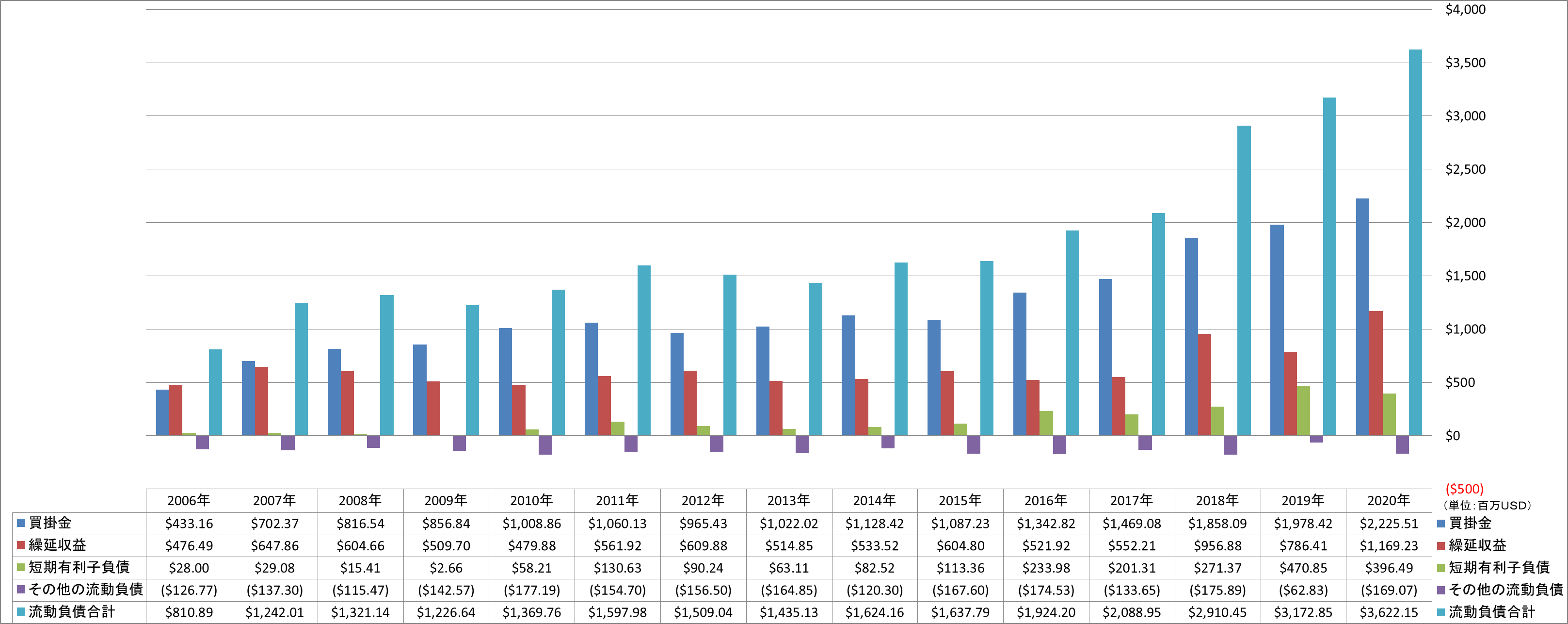The height and width of the screenshot is (624, 1568).
Task: Select the 買掛金 label in the right legend
Action: click(x=1470, y=523)
